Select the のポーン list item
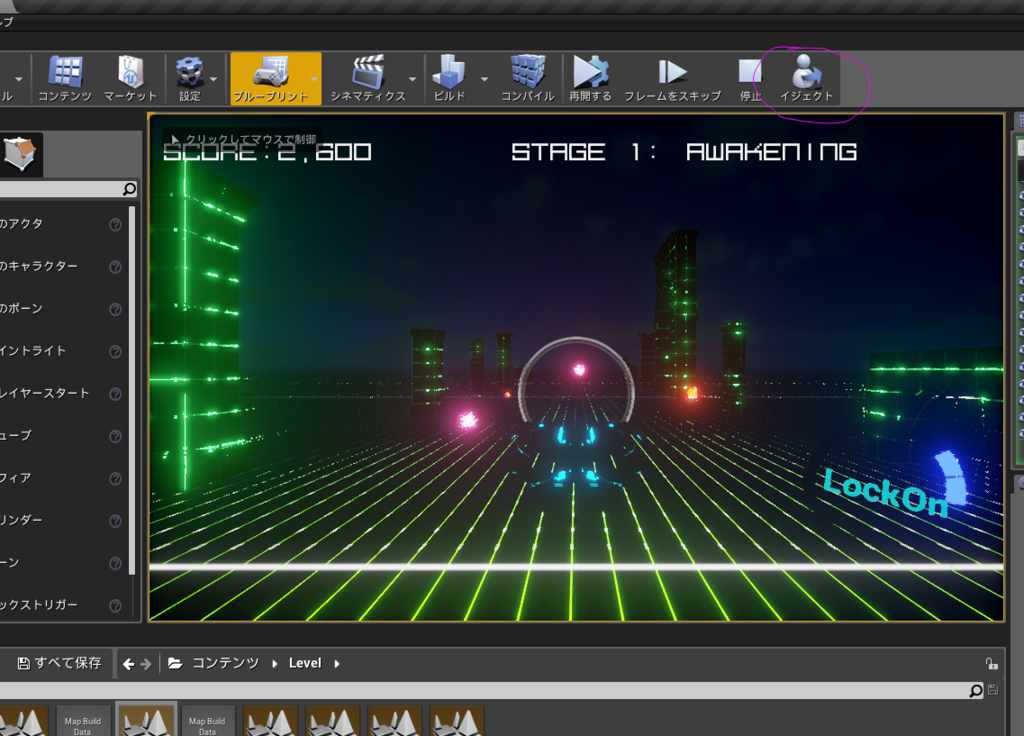The height and width of the screenshot is (736, 1024). pos(64,309)
